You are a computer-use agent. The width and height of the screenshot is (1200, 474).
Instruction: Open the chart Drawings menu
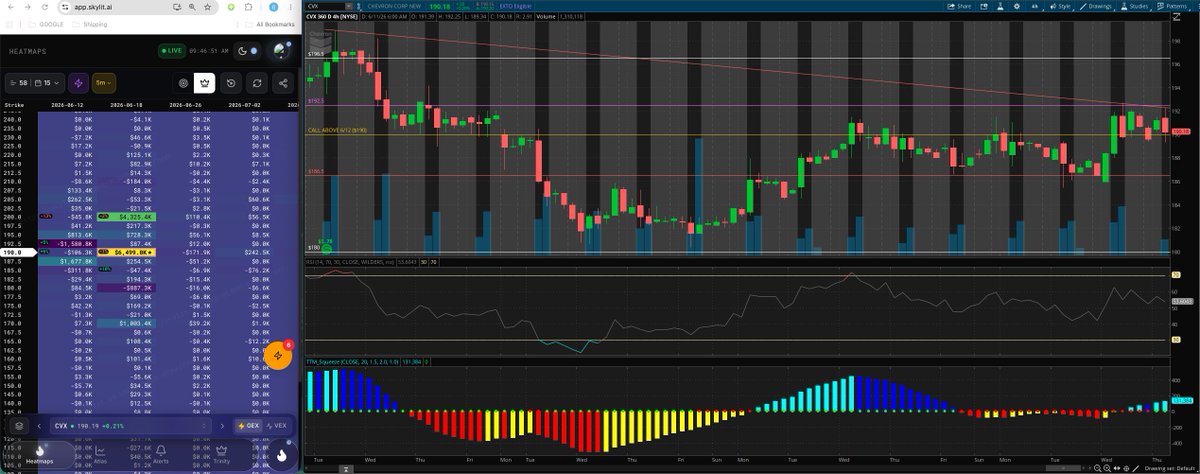tap(1097, 6)
